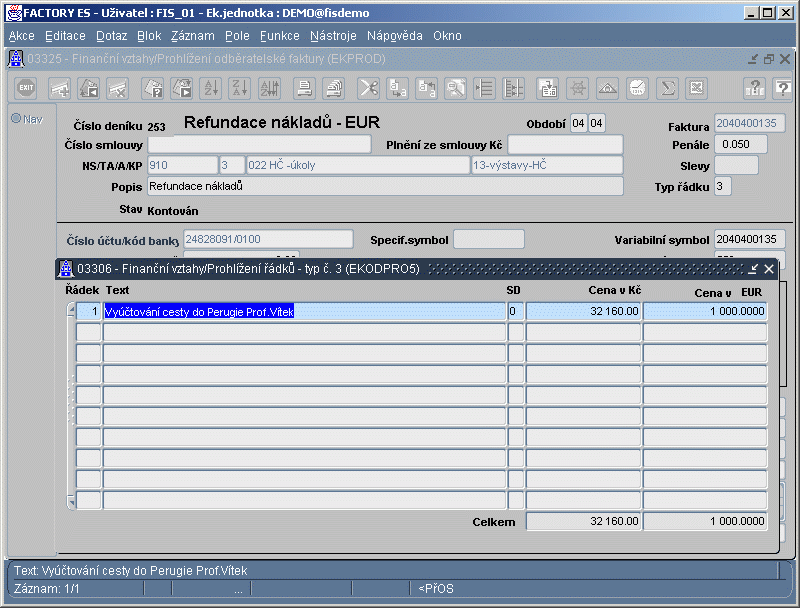800x608 pixels.
Task: Click the list of values icon
Action: point(484,89)
